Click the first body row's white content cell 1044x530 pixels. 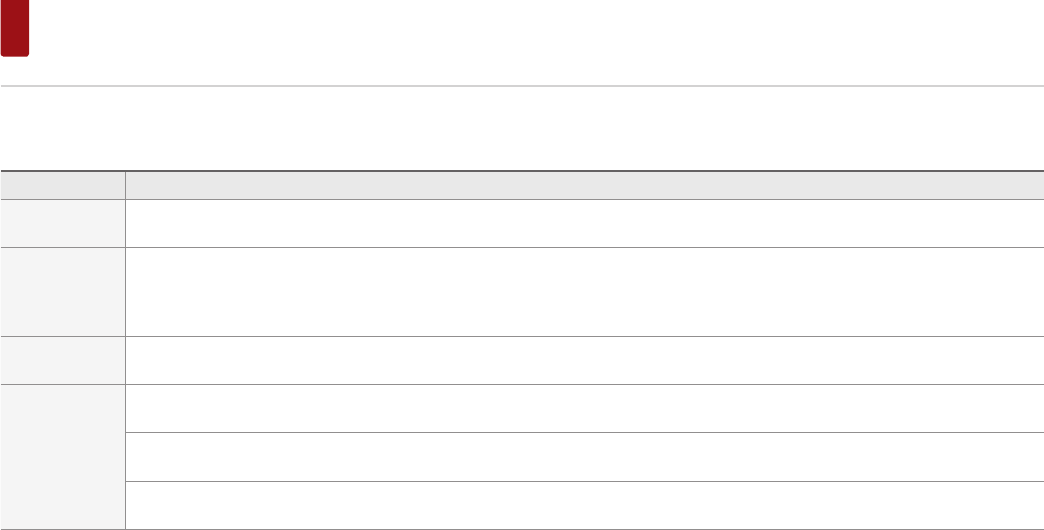579,223
